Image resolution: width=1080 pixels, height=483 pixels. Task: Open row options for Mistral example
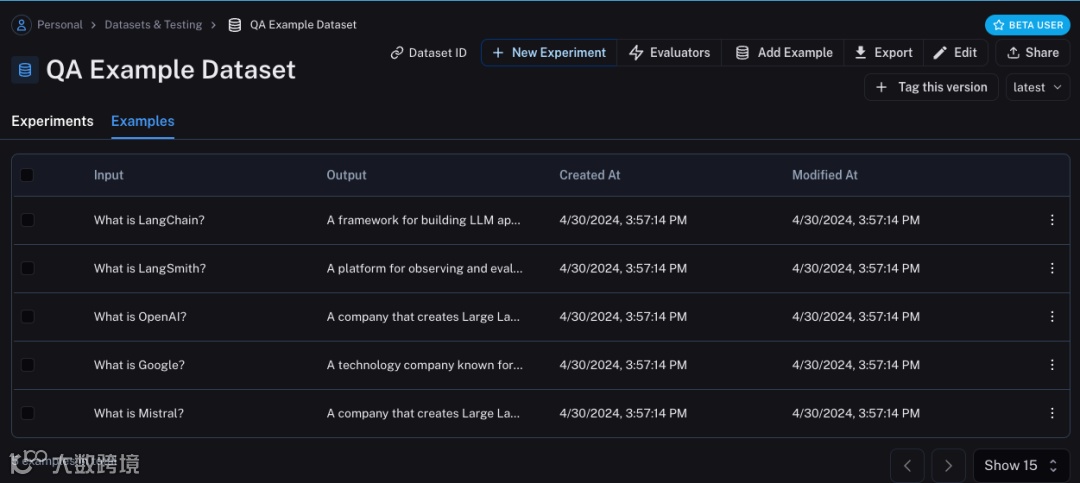tap(1052, 413)
